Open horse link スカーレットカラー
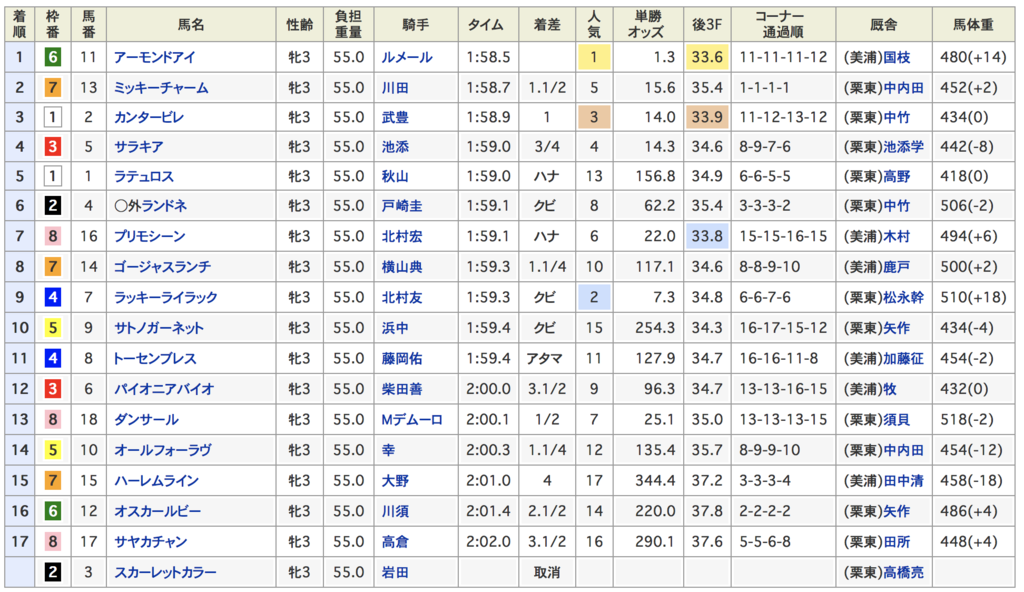 point(165,572)
